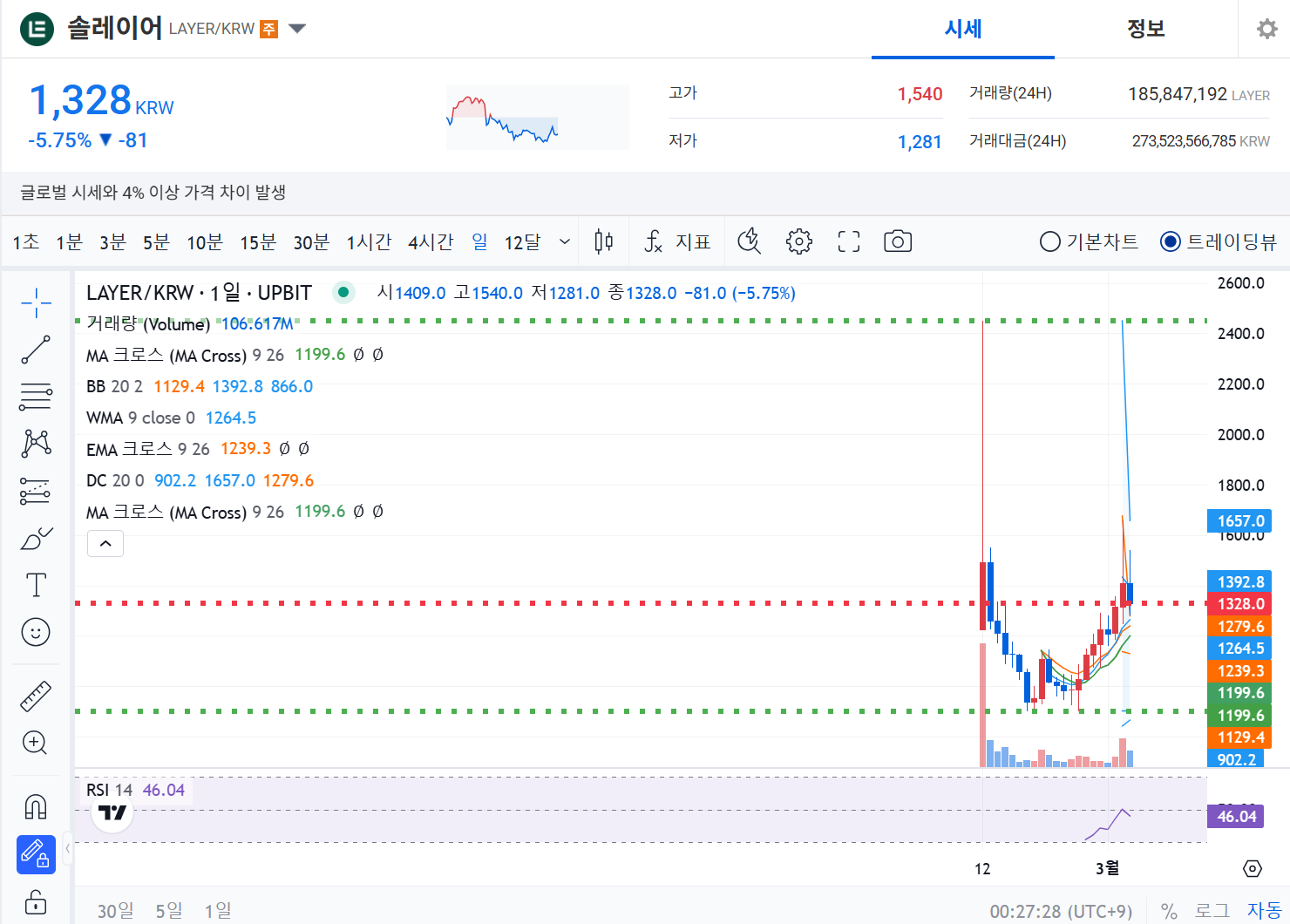Open the prediction and measurement tools
This screenshot has height=924, width=1290.
pos(36,491)
